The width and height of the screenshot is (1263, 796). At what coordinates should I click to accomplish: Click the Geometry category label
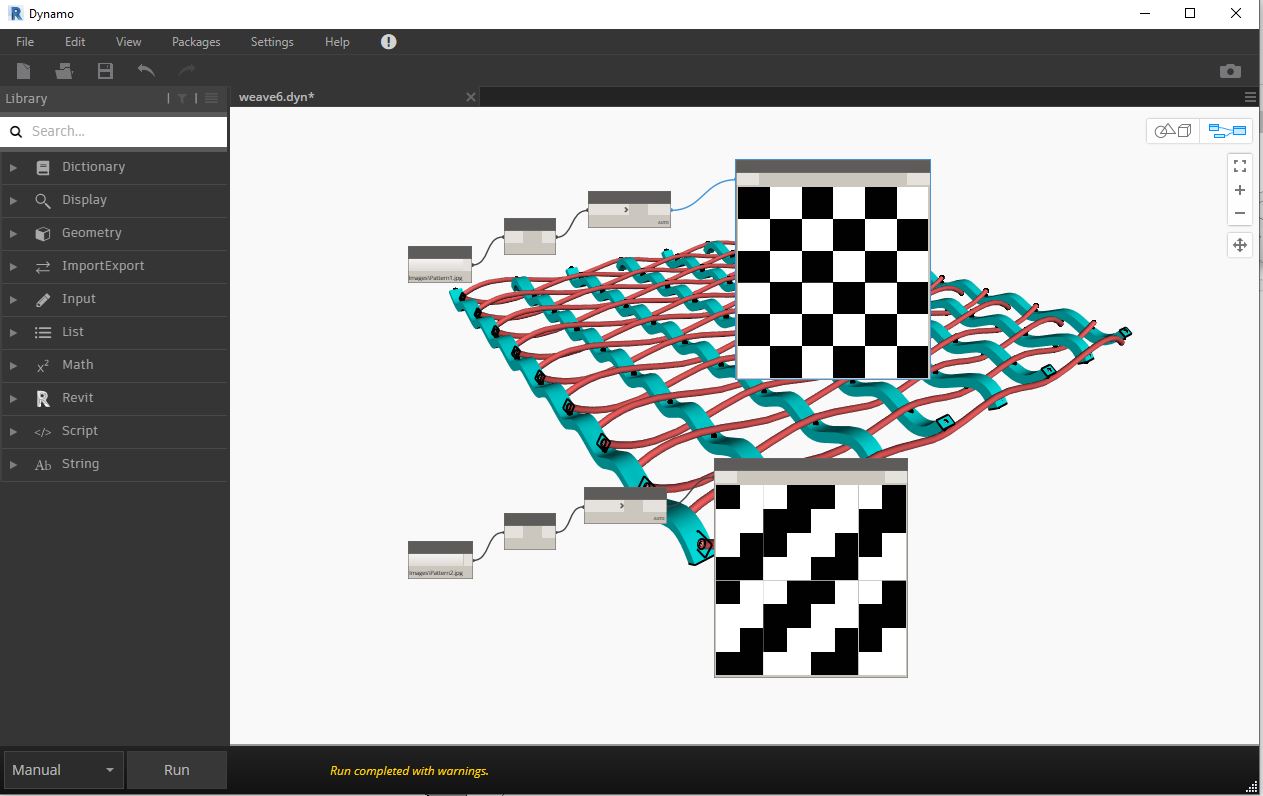pos(92,233)
